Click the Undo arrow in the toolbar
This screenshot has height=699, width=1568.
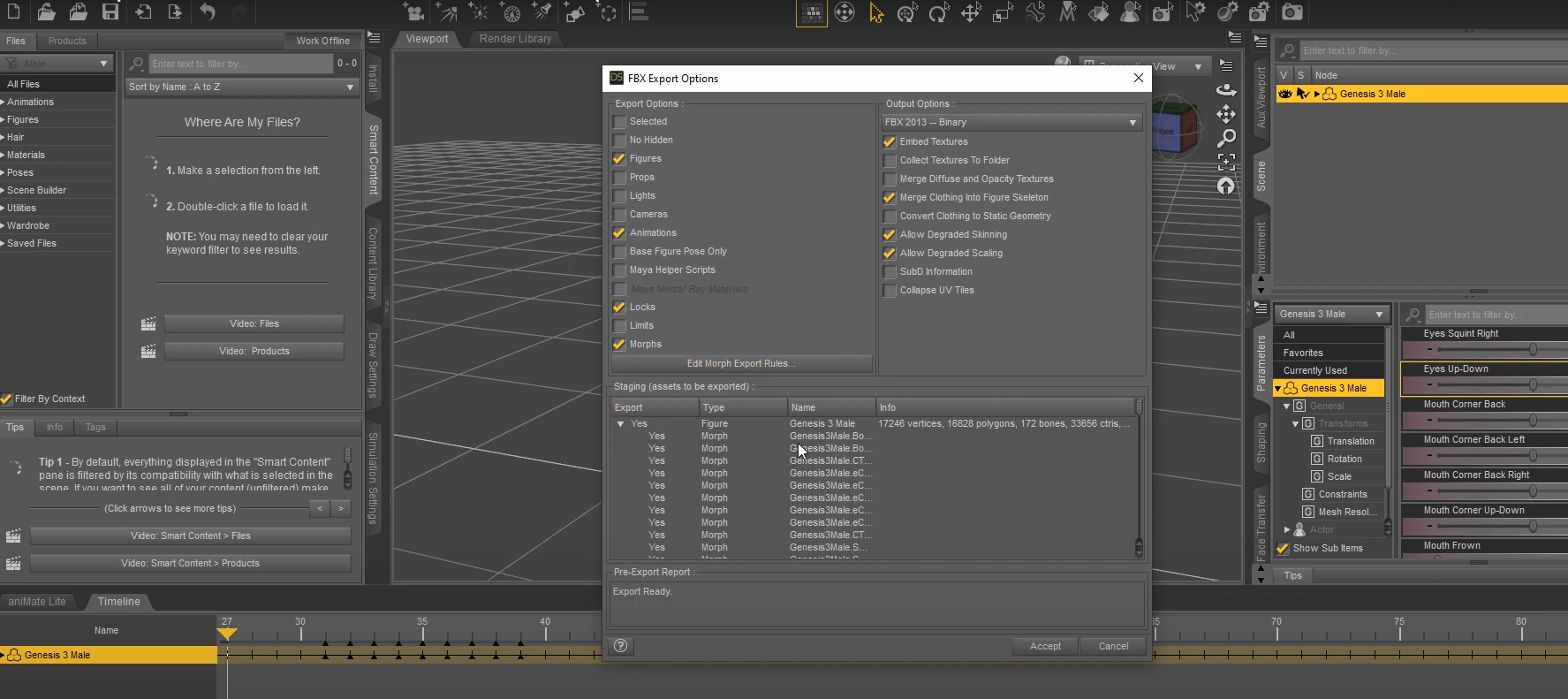click(x=208, y=11)
